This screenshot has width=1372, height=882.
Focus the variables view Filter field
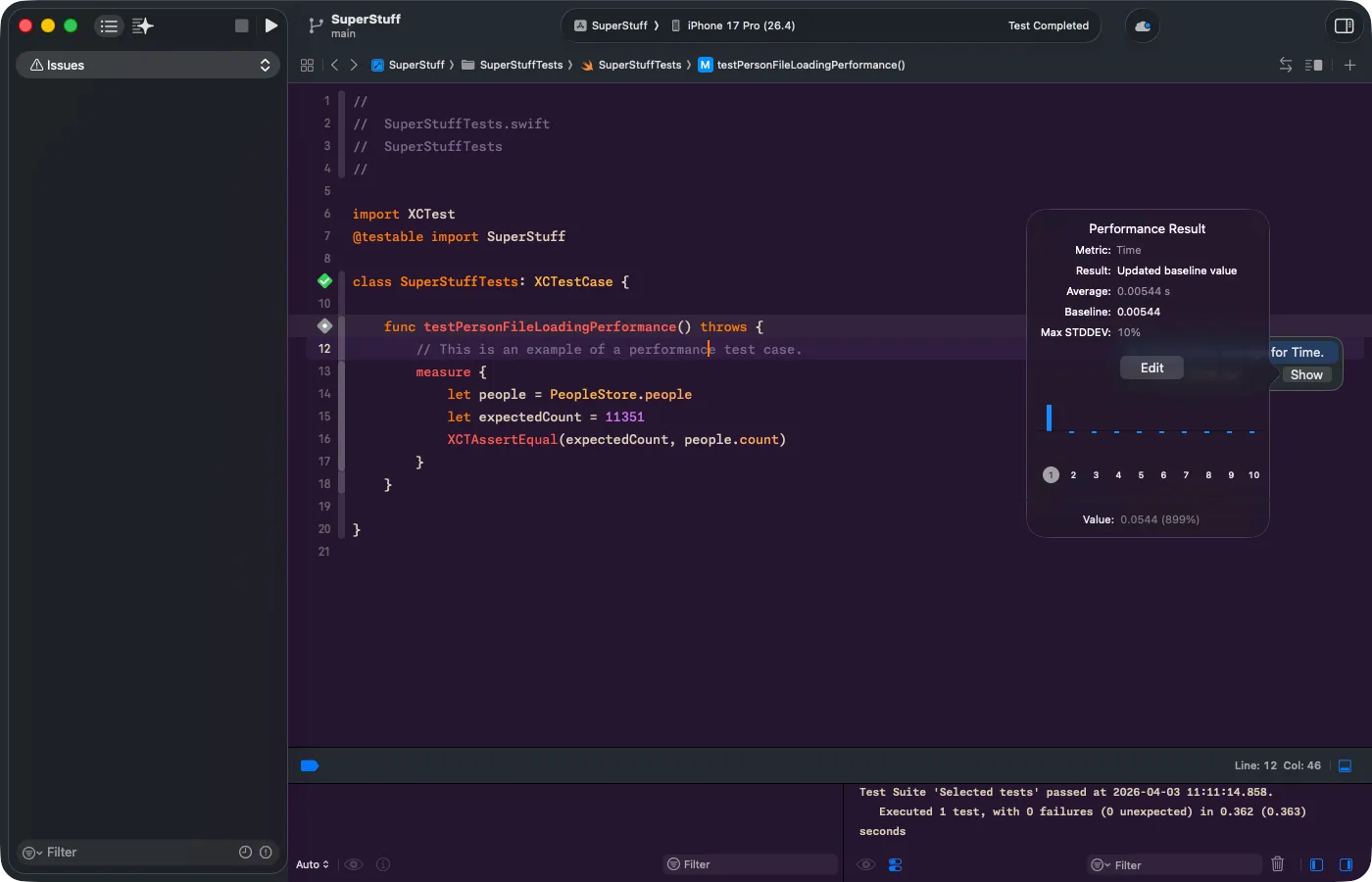click(x=752, y=864)
